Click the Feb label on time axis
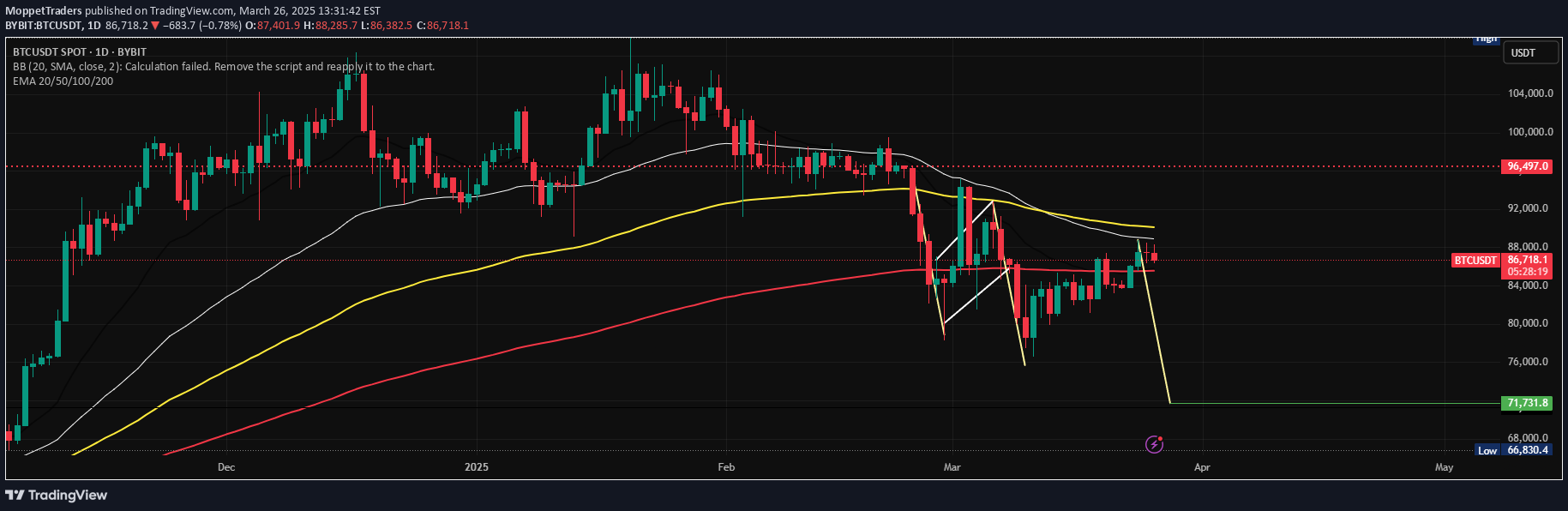The image size is (1568, 511). (726, 467)
